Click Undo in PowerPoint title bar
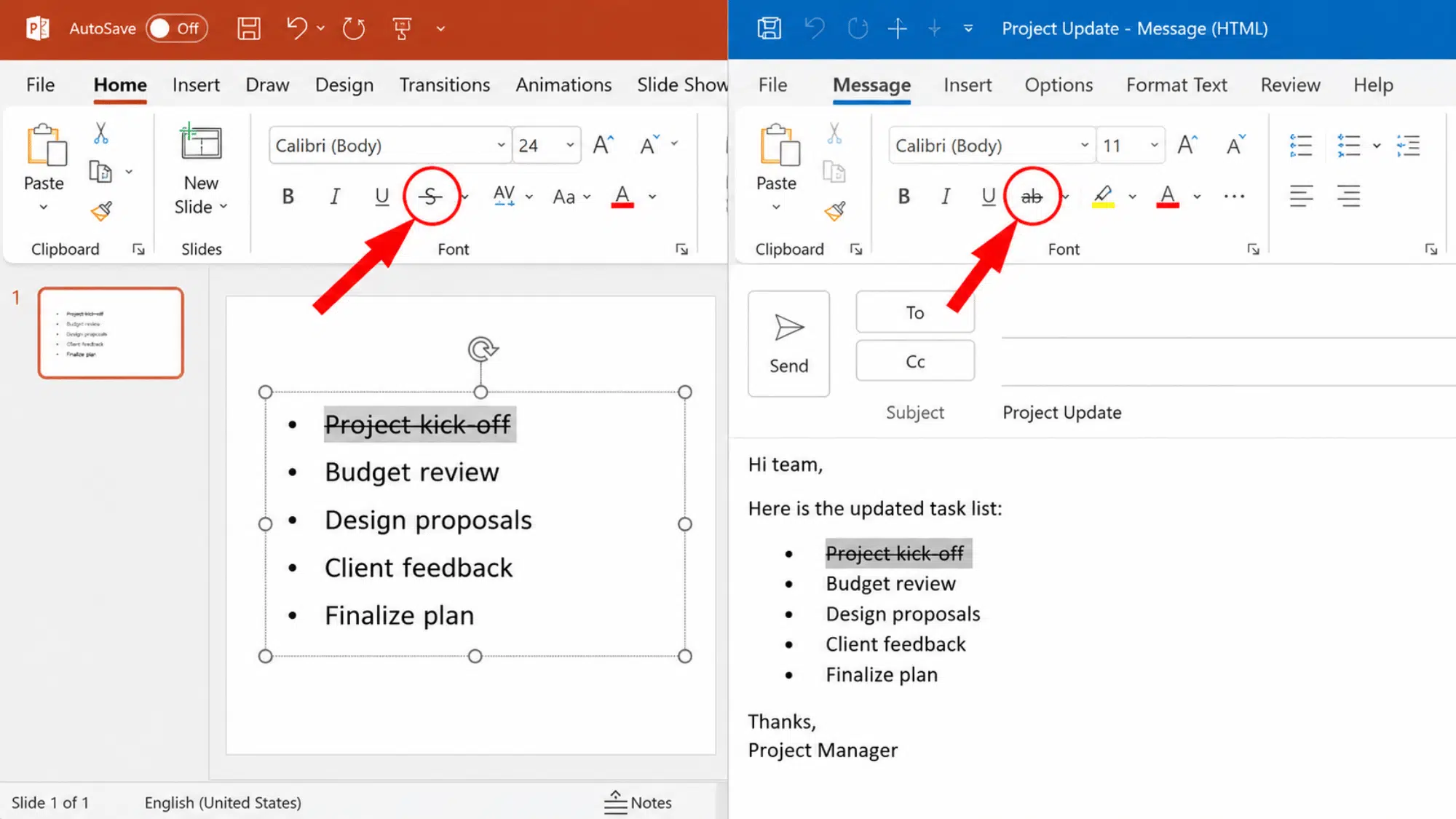This screenshot has width=1456, height=819. click(296, 28)
